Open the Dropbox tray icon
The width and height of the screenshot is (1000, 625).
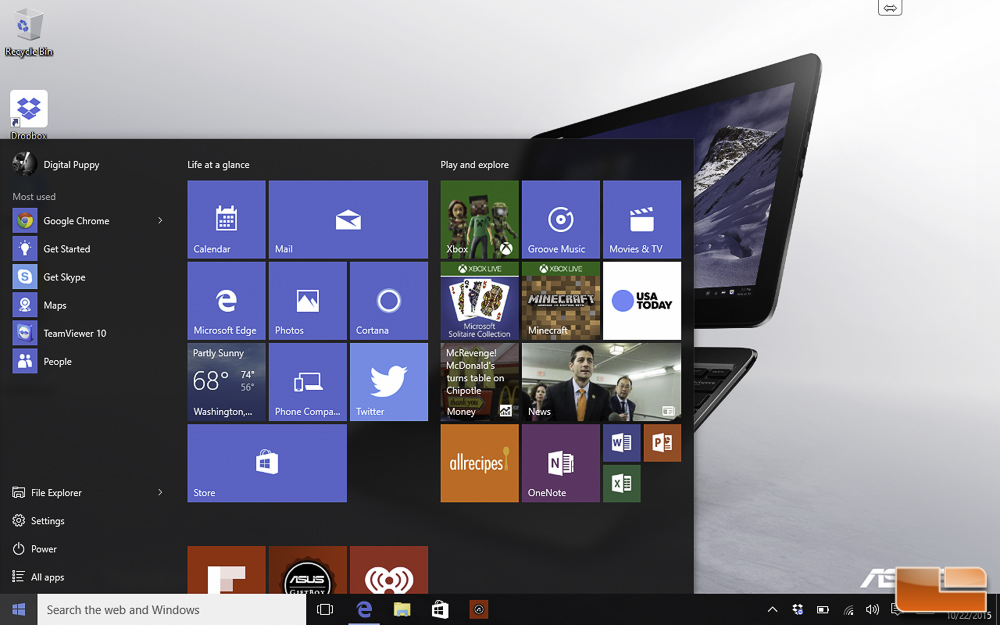(798, 610)
